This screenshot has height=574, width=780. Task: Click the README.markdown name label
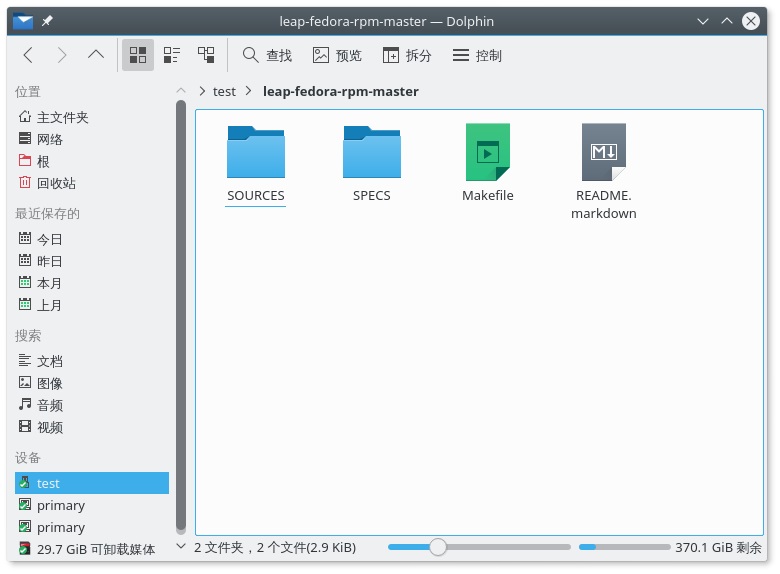click(603, 204)
